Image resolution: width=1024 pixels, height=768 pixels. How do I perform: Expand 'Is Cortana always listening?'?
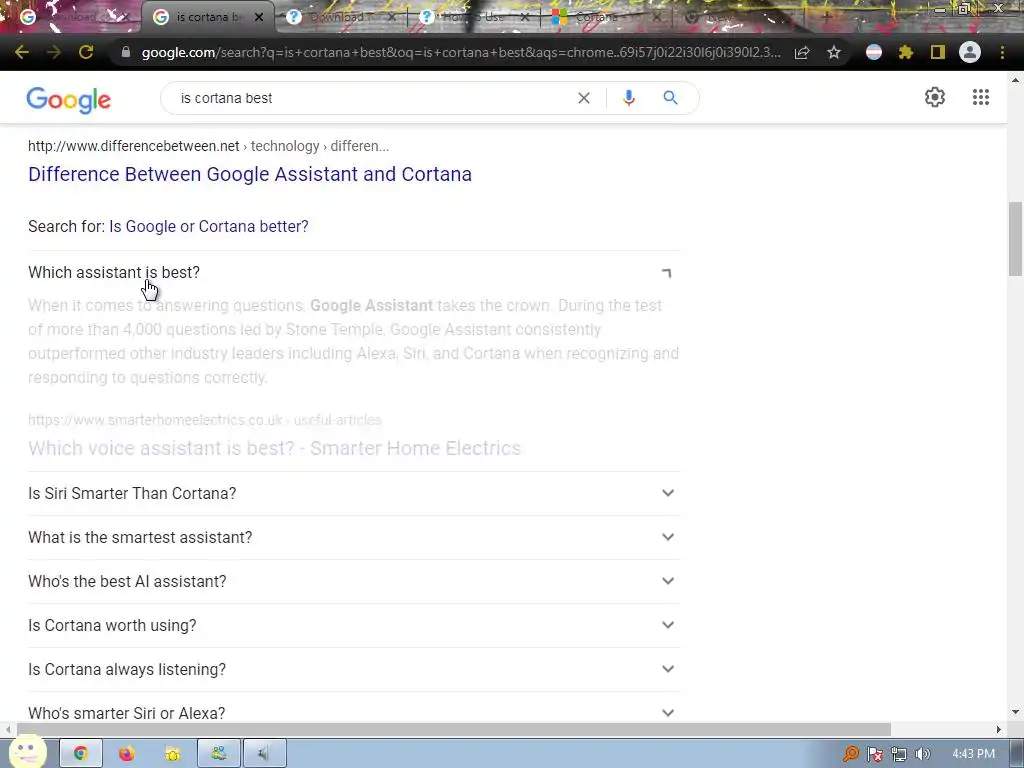(x=353, y=669)
